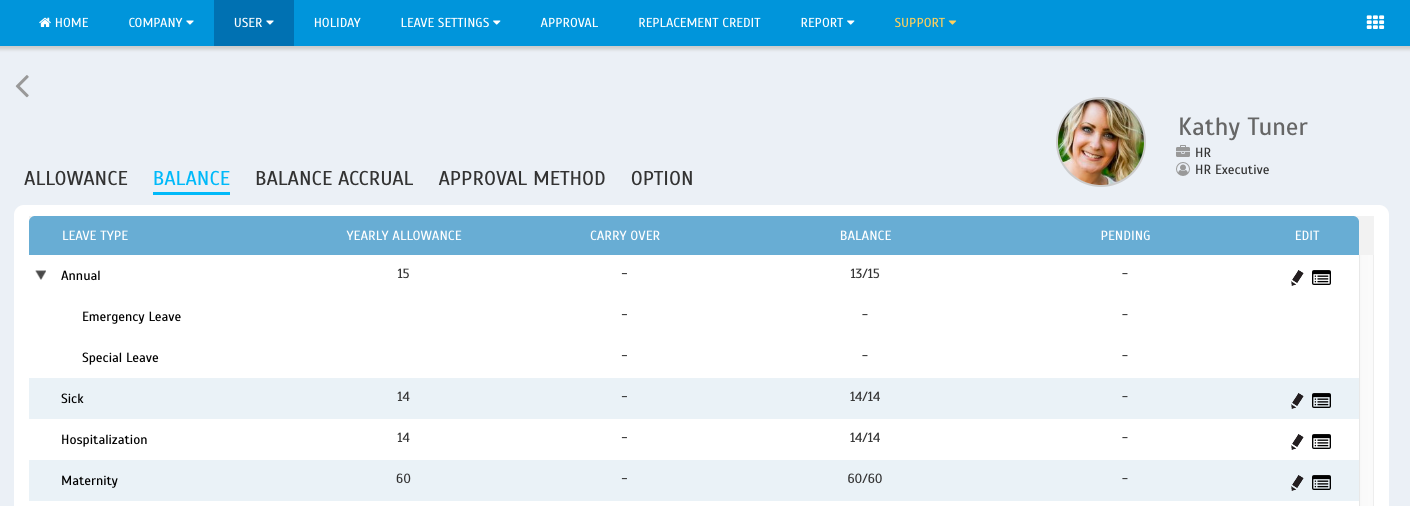Open REPLACEMENT CREDIT page
The image size is (1410, 506).
(x=699, y=22)
